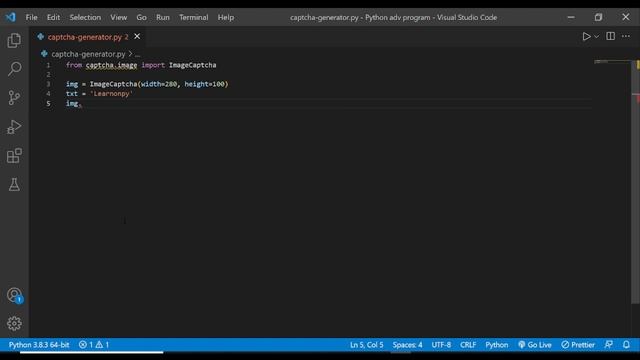Open the Go menu
The image size is (640, 360).
tap(141, 17)
